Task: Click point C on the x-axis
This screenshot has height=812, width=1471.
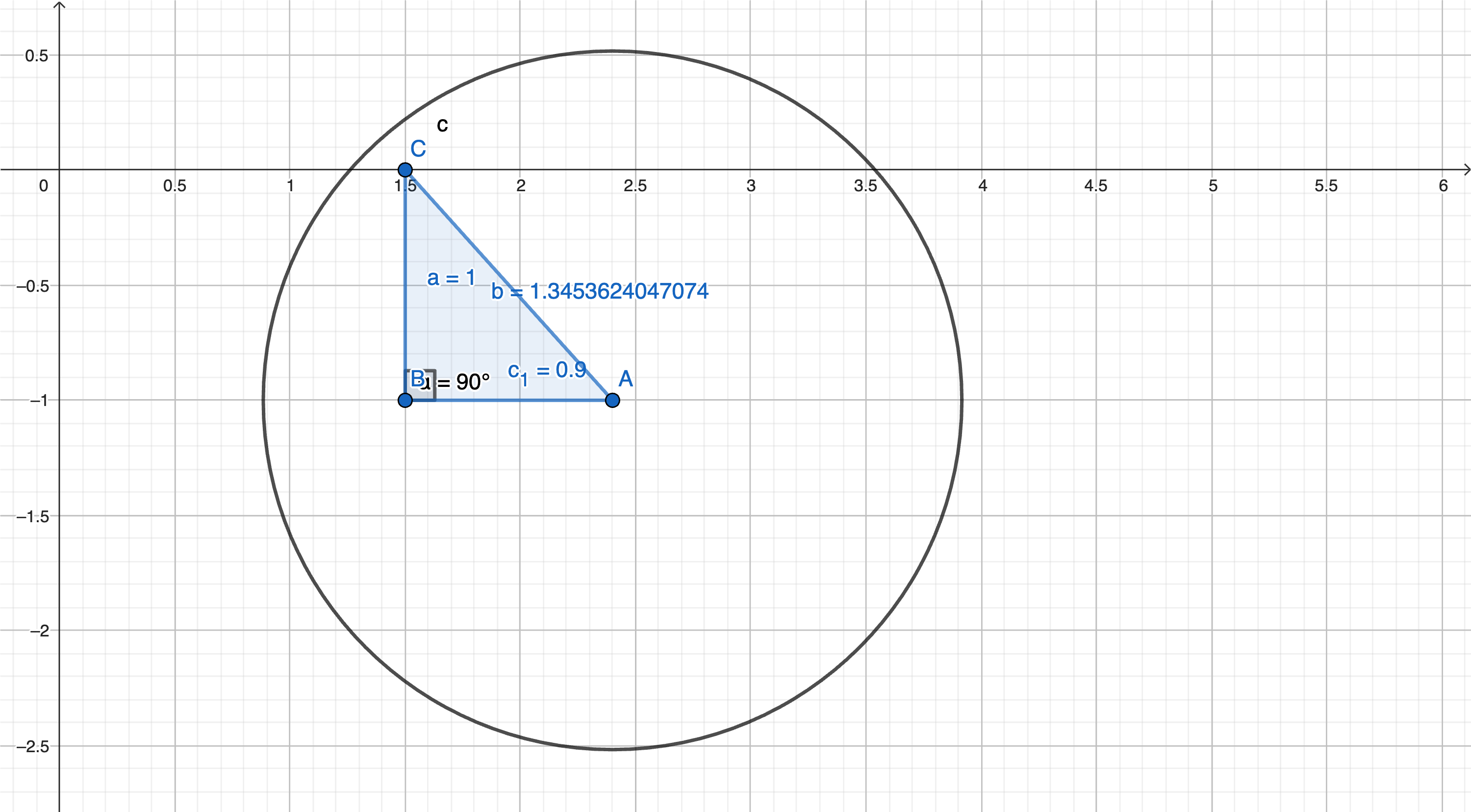Action: click(x=405, y=170)
